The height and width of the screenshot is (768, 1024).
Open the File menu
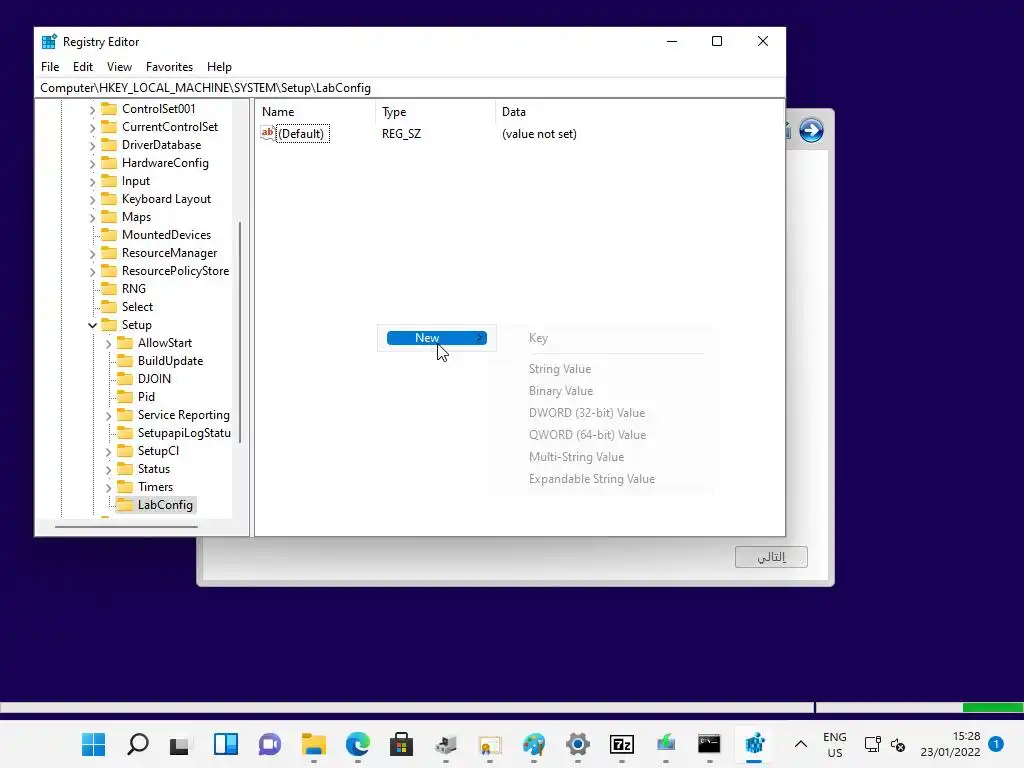(50, 67)
